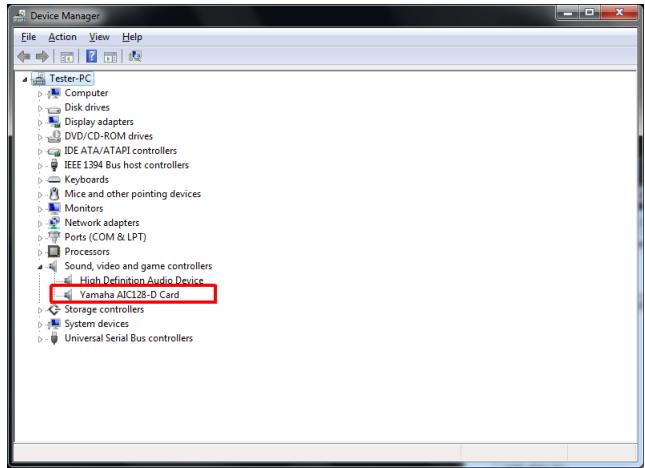Click the System devices category icon
The image size is (645, 468).
[54, 324]
